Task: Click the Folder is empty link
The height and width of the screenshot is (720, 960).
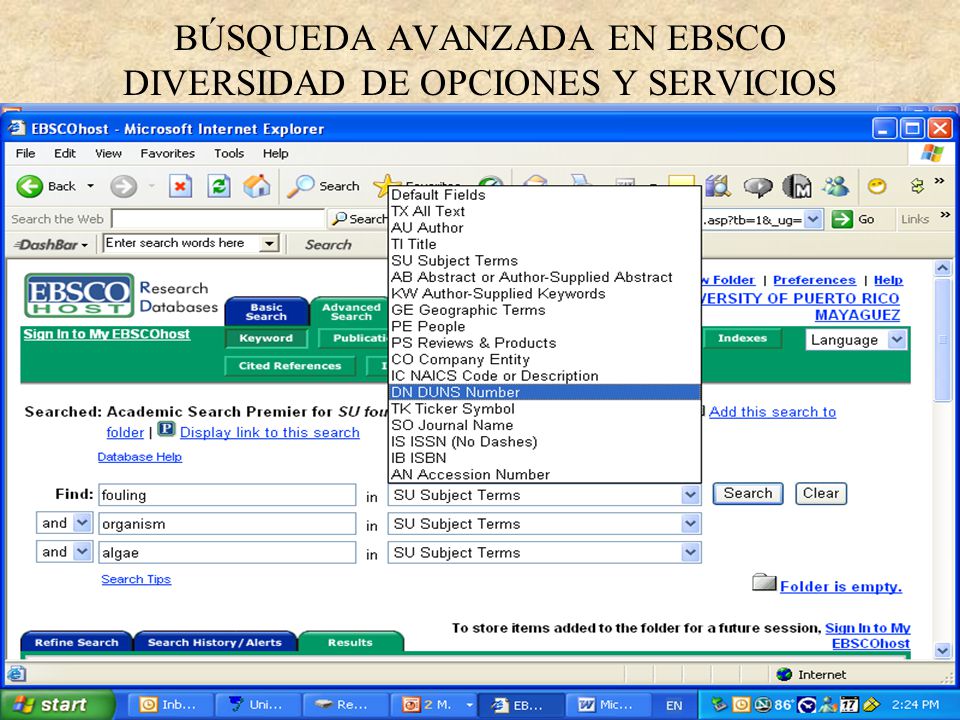Action: click(x=841, y=587)
